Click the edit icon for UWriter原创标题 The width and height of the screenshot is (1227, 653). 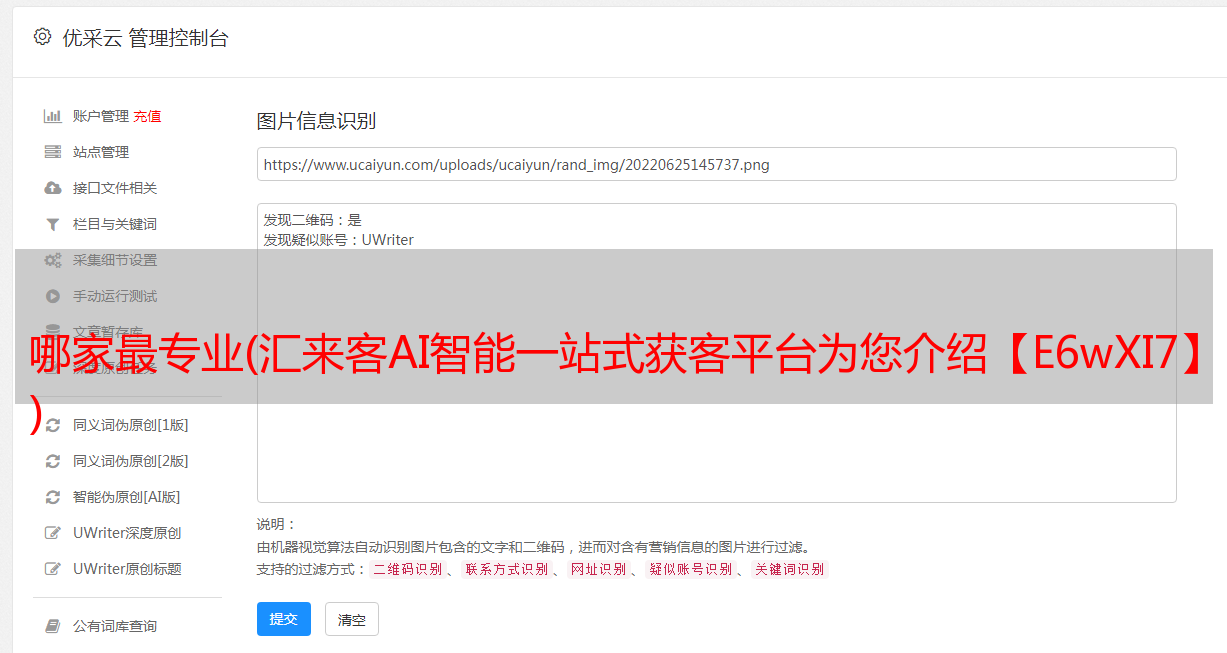pos(53,569)
